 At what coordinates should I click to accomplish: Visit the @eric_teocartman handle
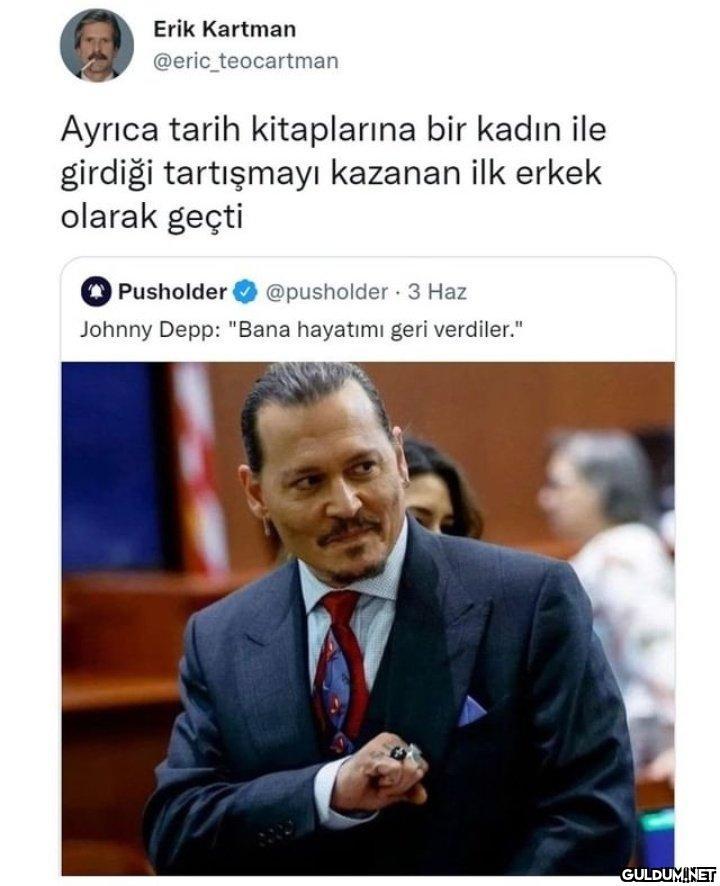(x=245, y=61)
